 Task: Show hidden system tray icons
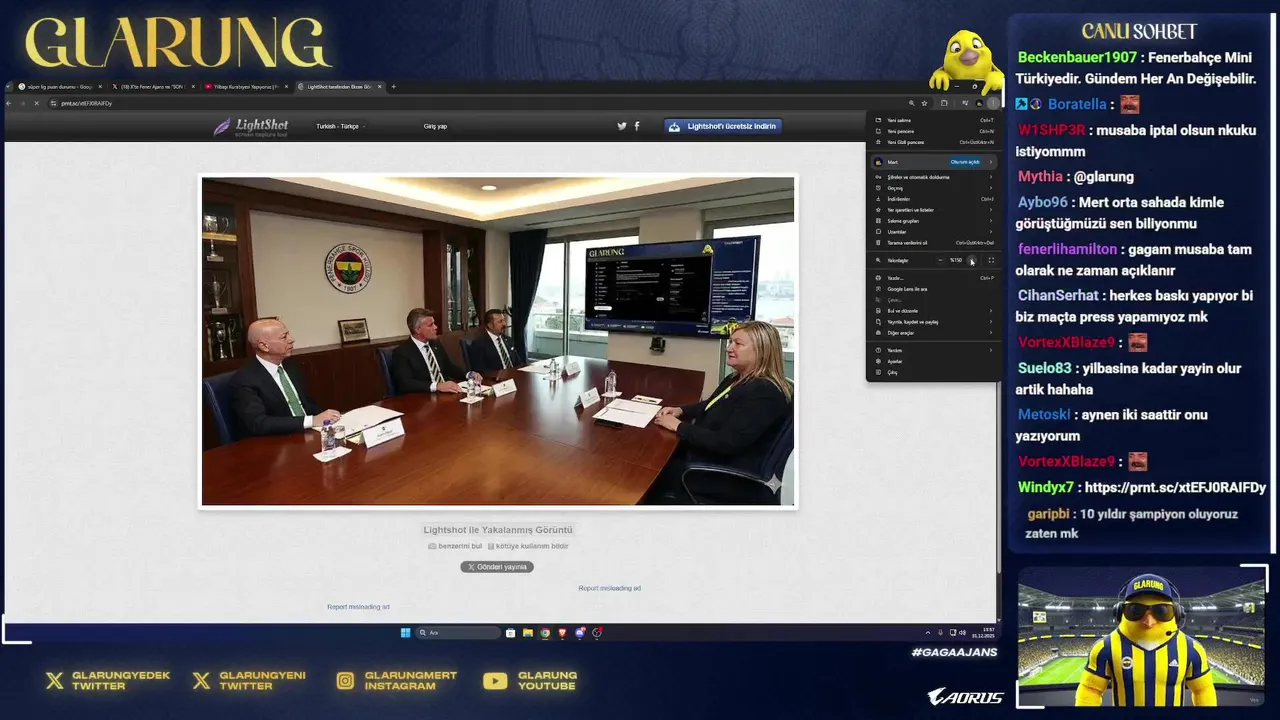927,633
